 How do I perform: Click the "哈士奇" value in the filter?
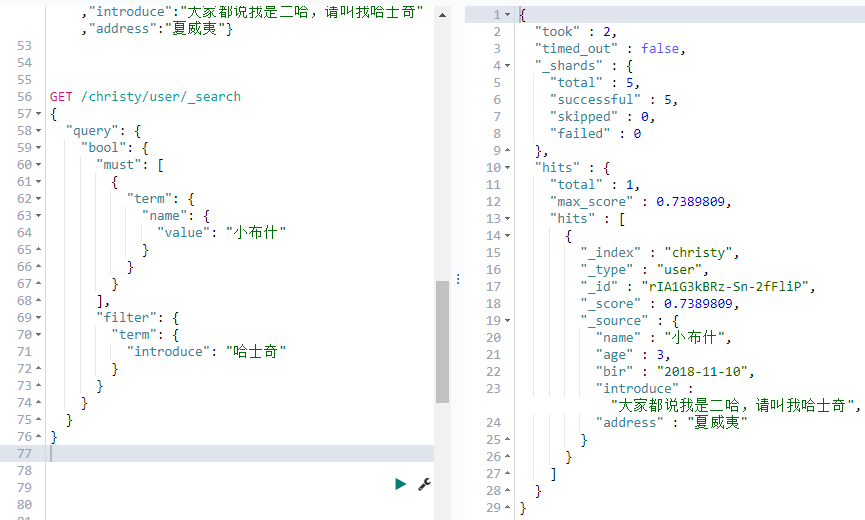coord(256,352)
